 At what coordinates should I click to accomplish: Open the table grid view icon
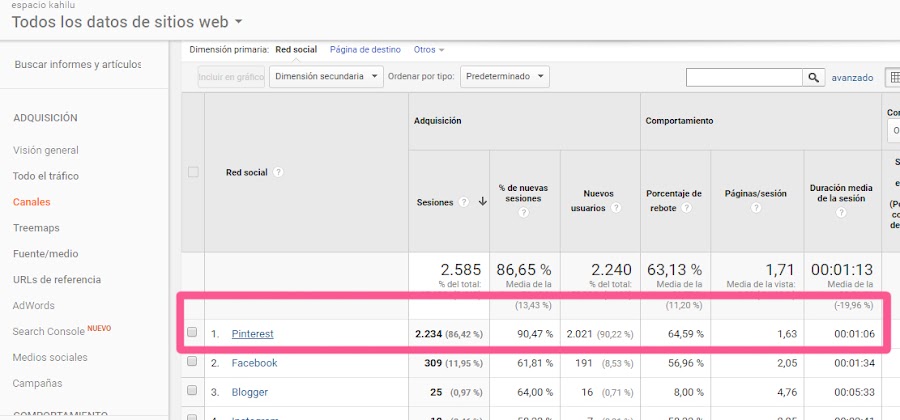point(894,77)
